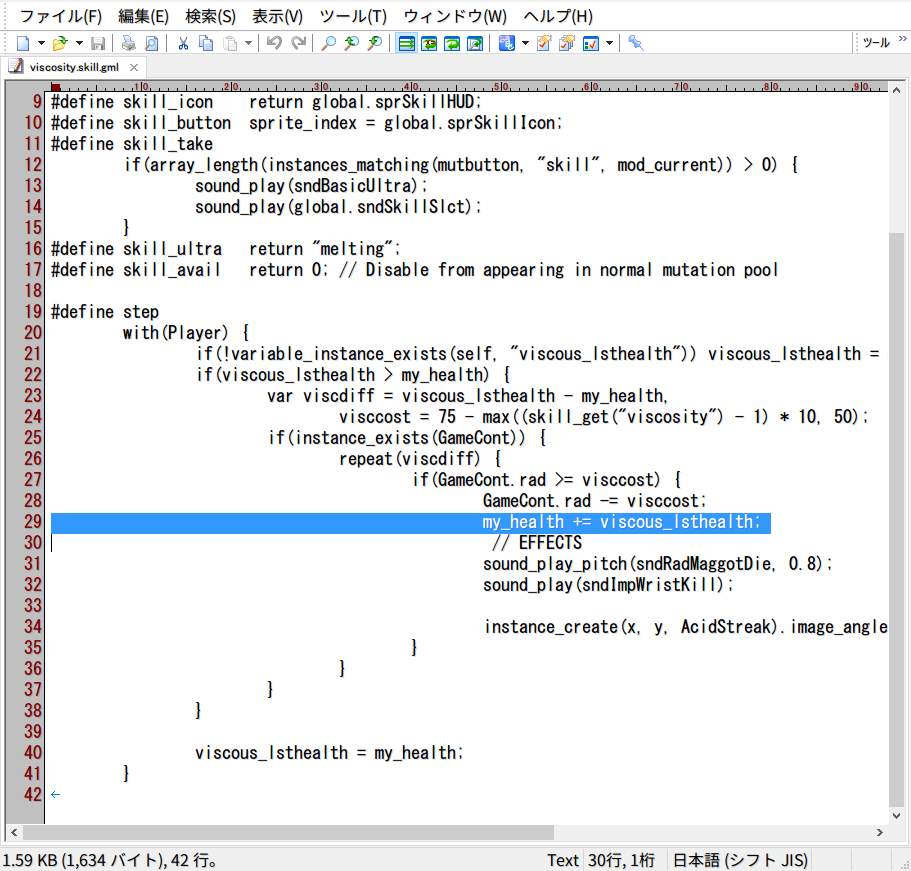The width and height of the screenshot is (911, 871).
Task: Click the Text configuration label in the status bar
Action: click(x=563, y=860)
